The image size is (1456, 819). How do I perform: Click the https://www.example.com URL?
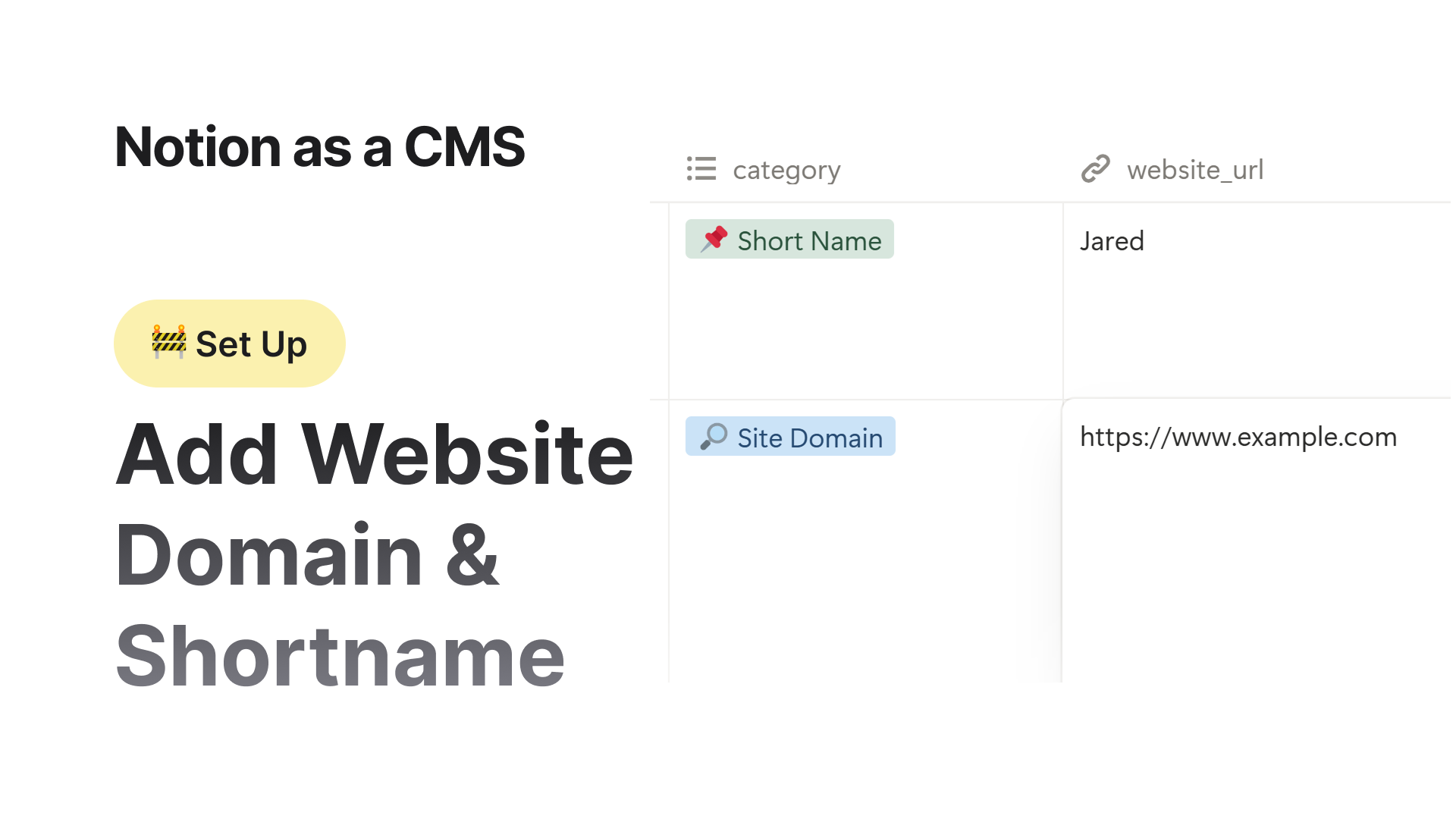point(1238,437)
